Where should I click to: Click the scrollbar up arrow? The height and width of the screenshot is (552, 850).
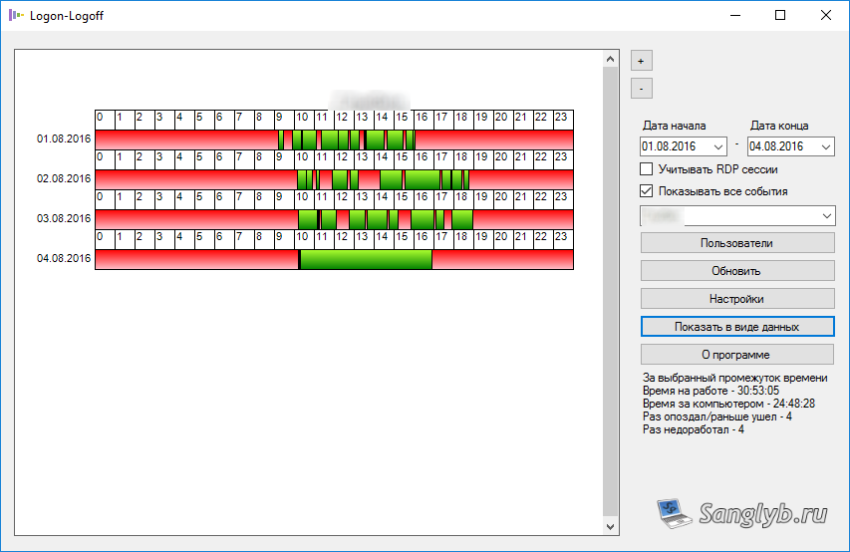tap(610, 59)
